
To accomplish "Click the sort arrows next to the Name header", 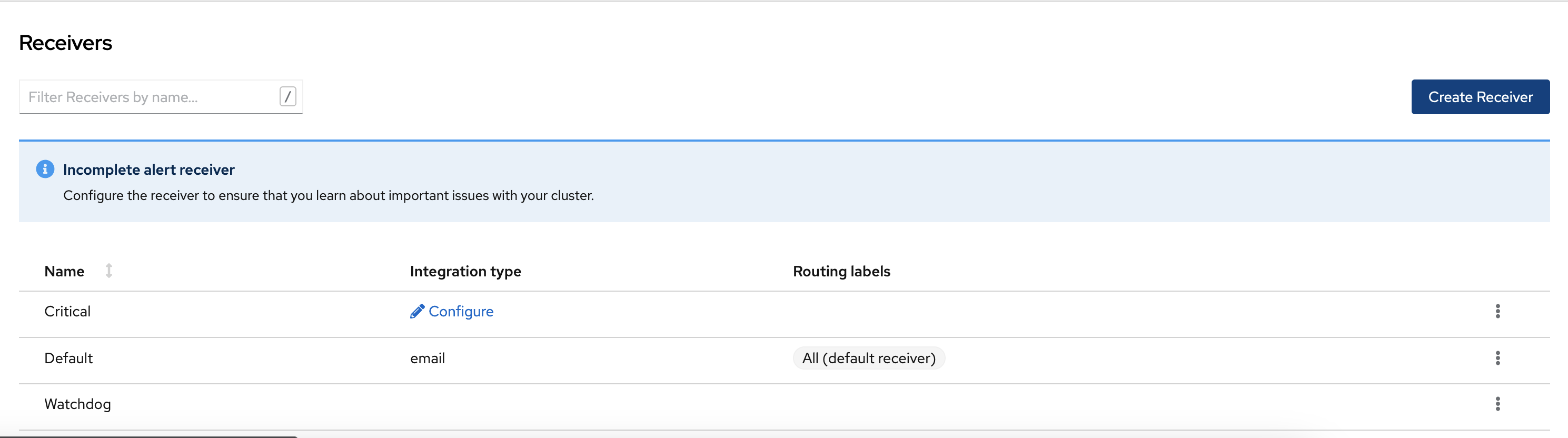I will coord(109,271).
